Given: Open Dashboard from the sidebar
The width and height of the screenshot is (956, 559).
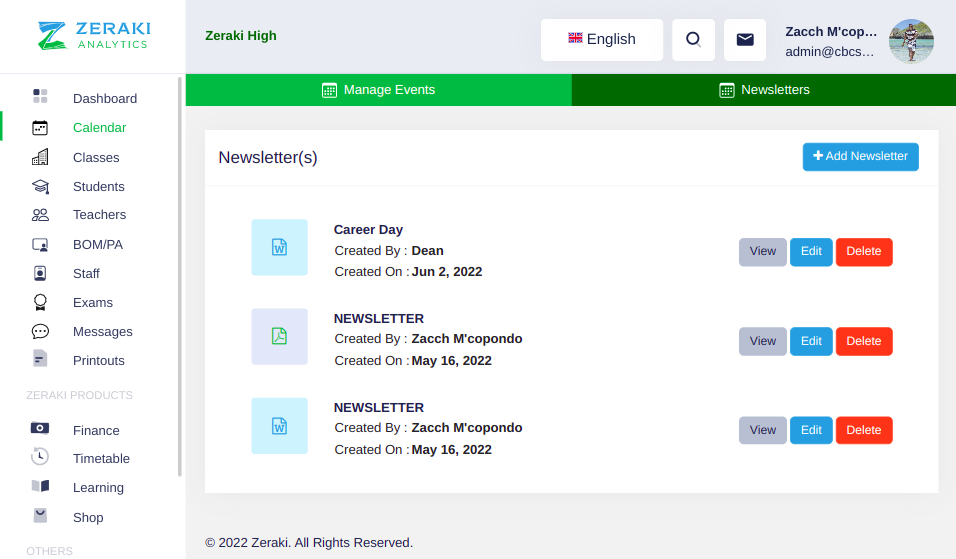Looking at the screenshot, I should pyautogui.click(x=105, y=98).
